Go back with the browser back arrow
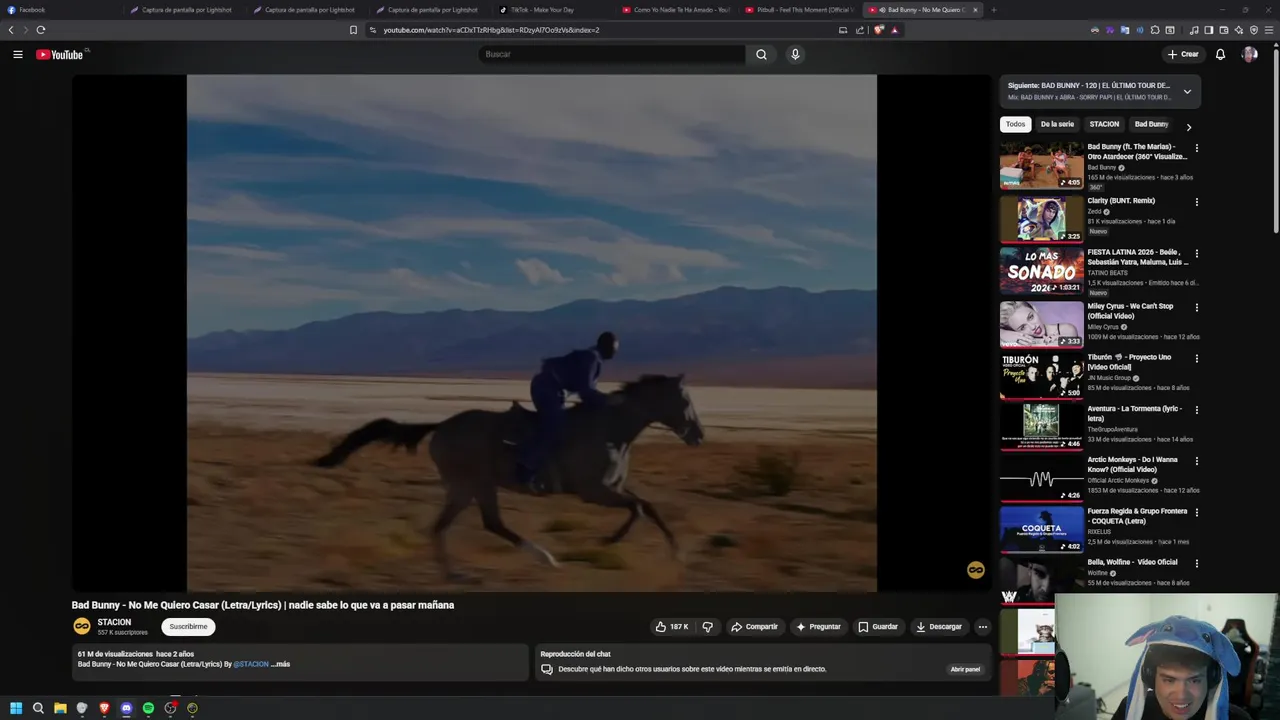 11,30
